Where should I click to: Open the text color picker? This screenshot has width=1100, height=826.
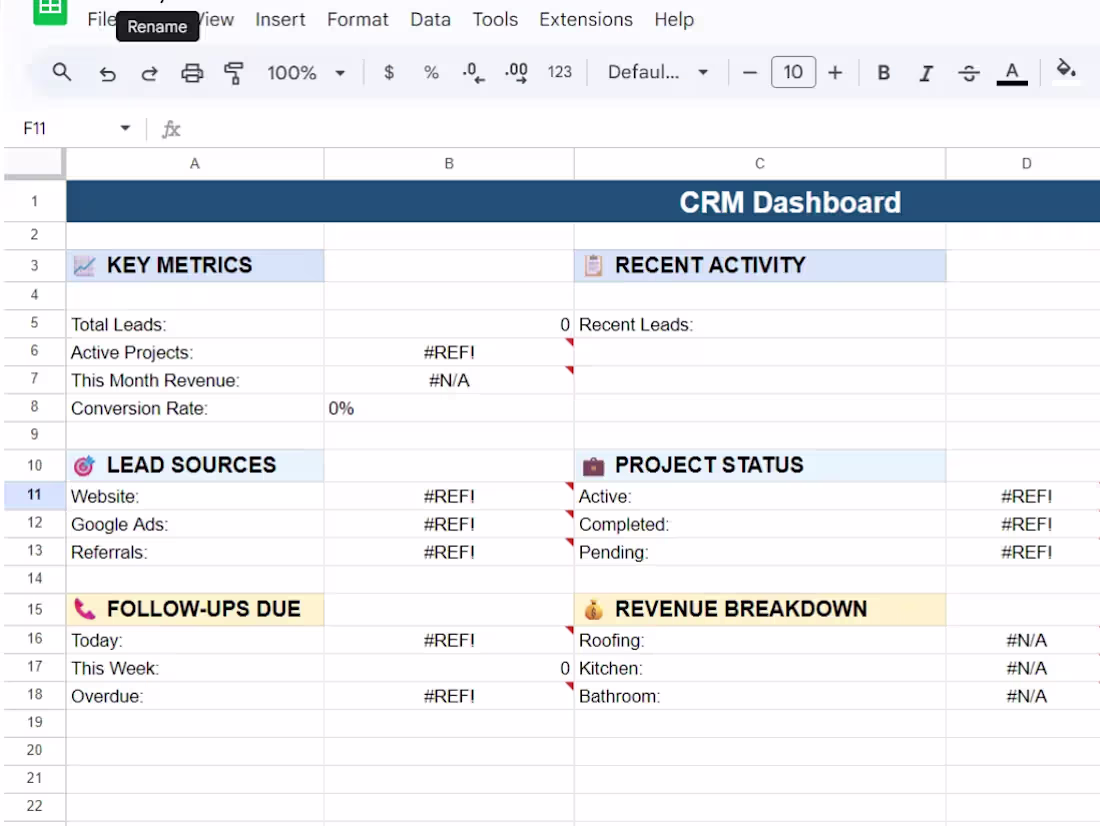point(1012,73)
